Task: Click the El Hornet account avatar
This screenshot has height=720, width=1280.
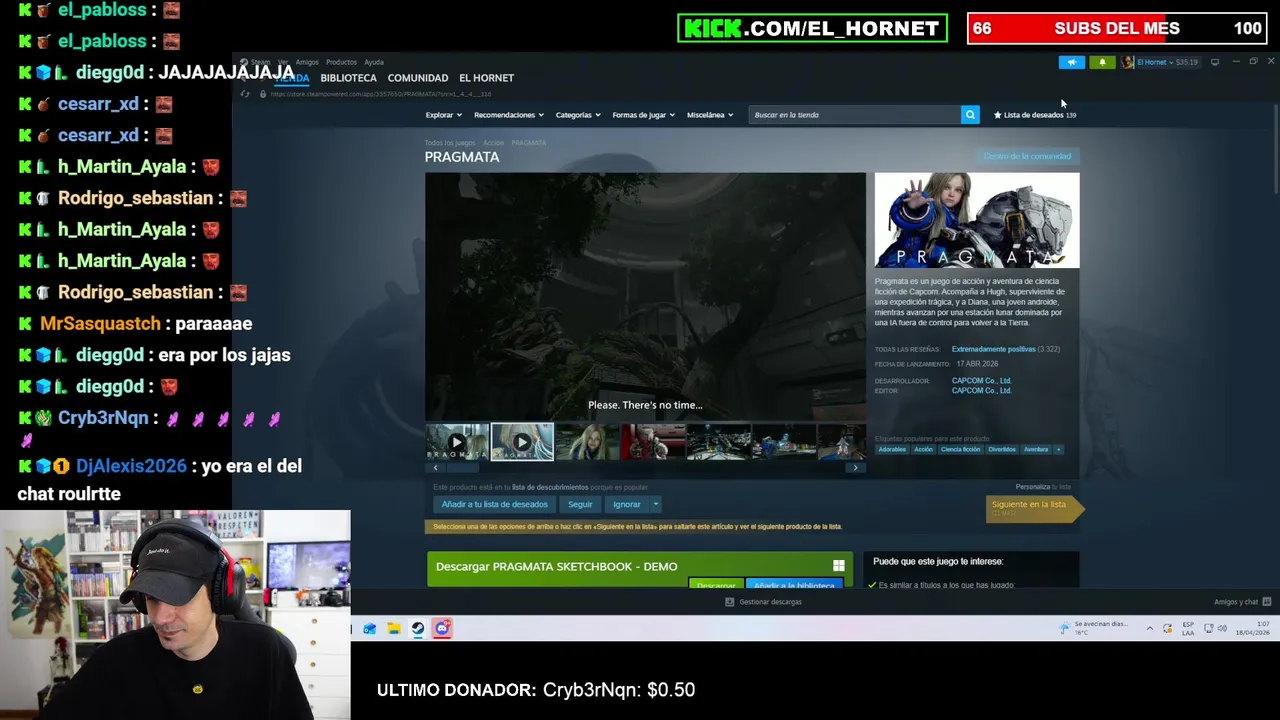Action: click(x=1128, y=62)
